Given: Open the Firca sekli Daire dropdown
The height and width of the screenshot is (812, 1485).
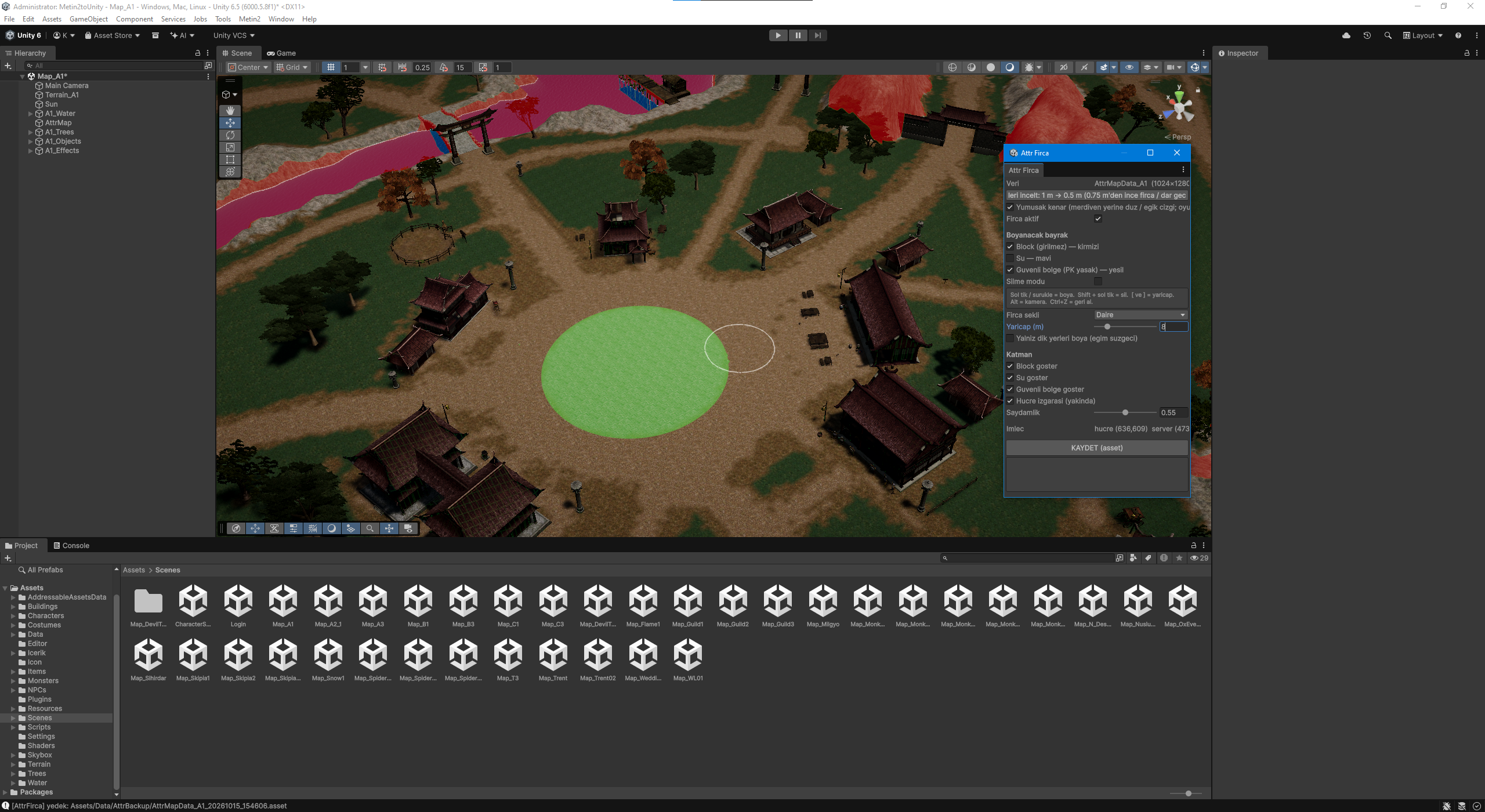Looking at the screenshot, I should click(x=1140, y=315).
